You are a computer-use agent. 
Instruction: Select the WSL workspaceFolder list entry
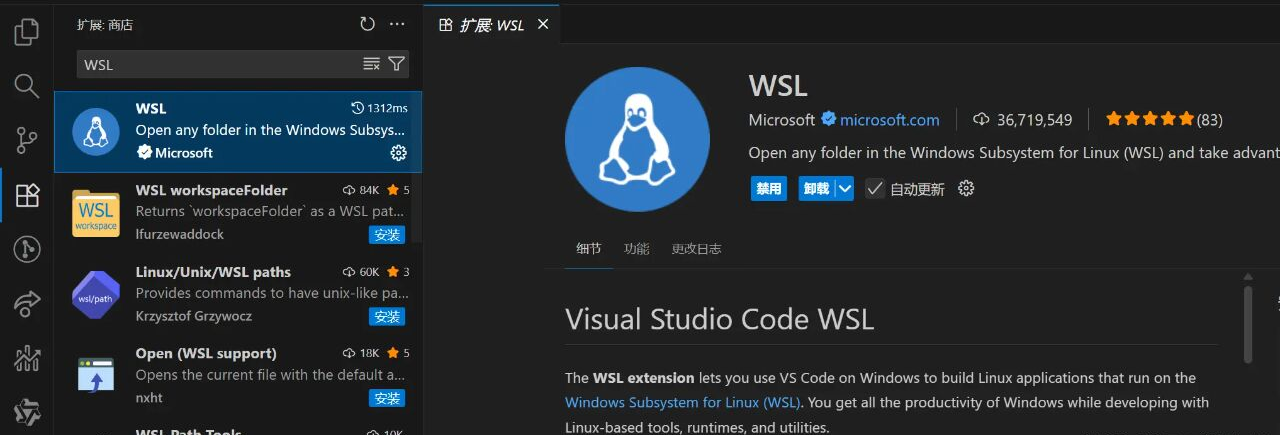(x=238, y=213)
